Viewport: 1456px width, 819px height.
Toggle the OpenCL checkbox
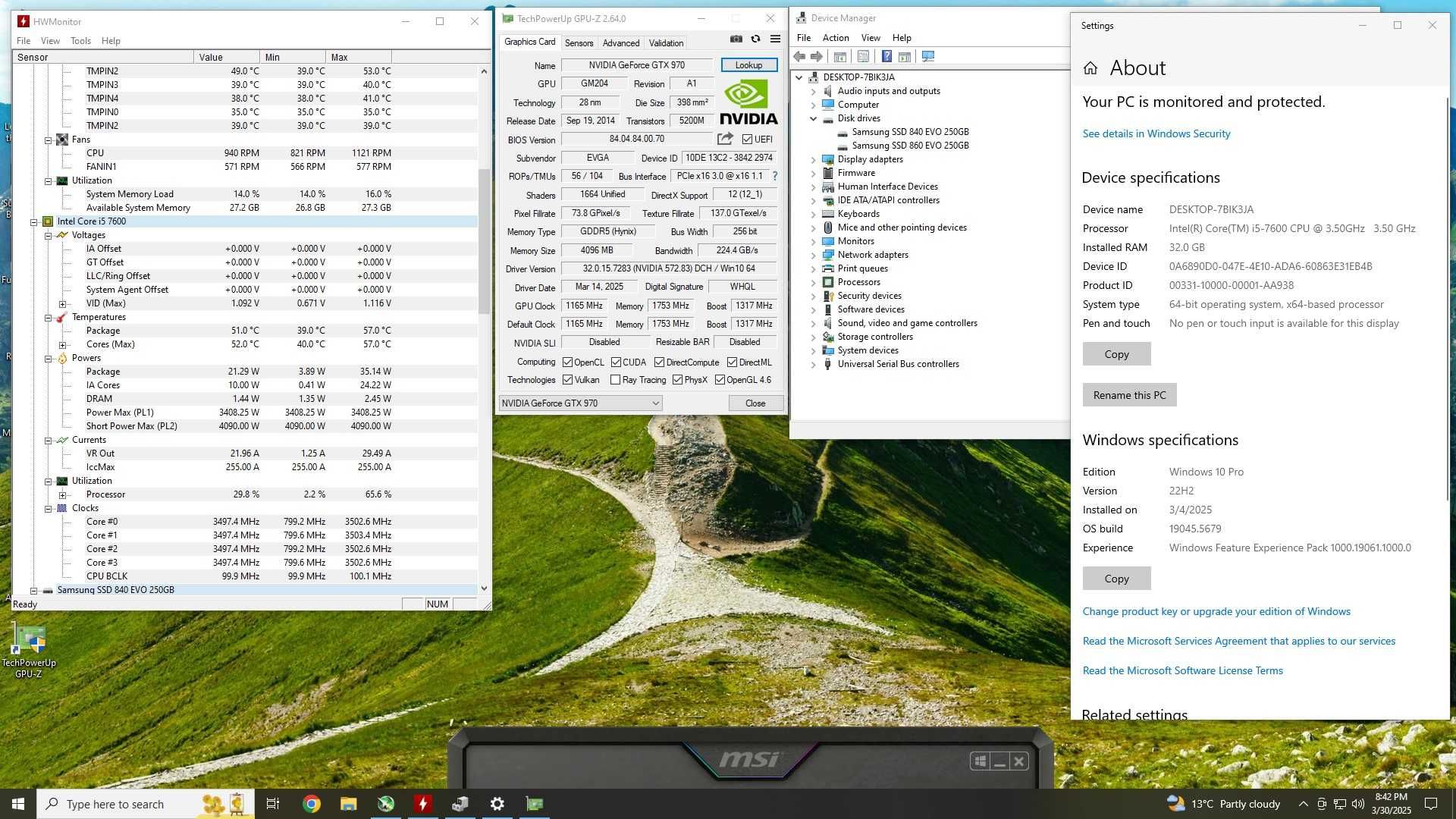(x=567, y=362)
